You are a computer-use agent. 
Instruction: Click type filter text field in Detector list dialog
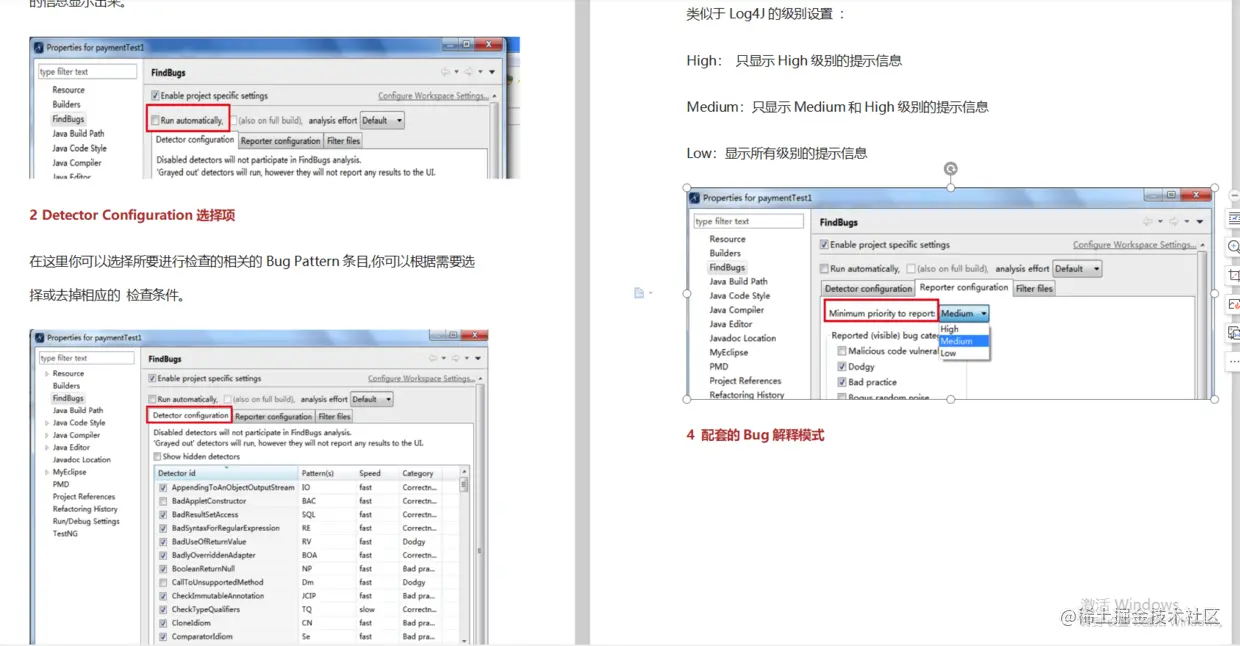tap(86, 358)
